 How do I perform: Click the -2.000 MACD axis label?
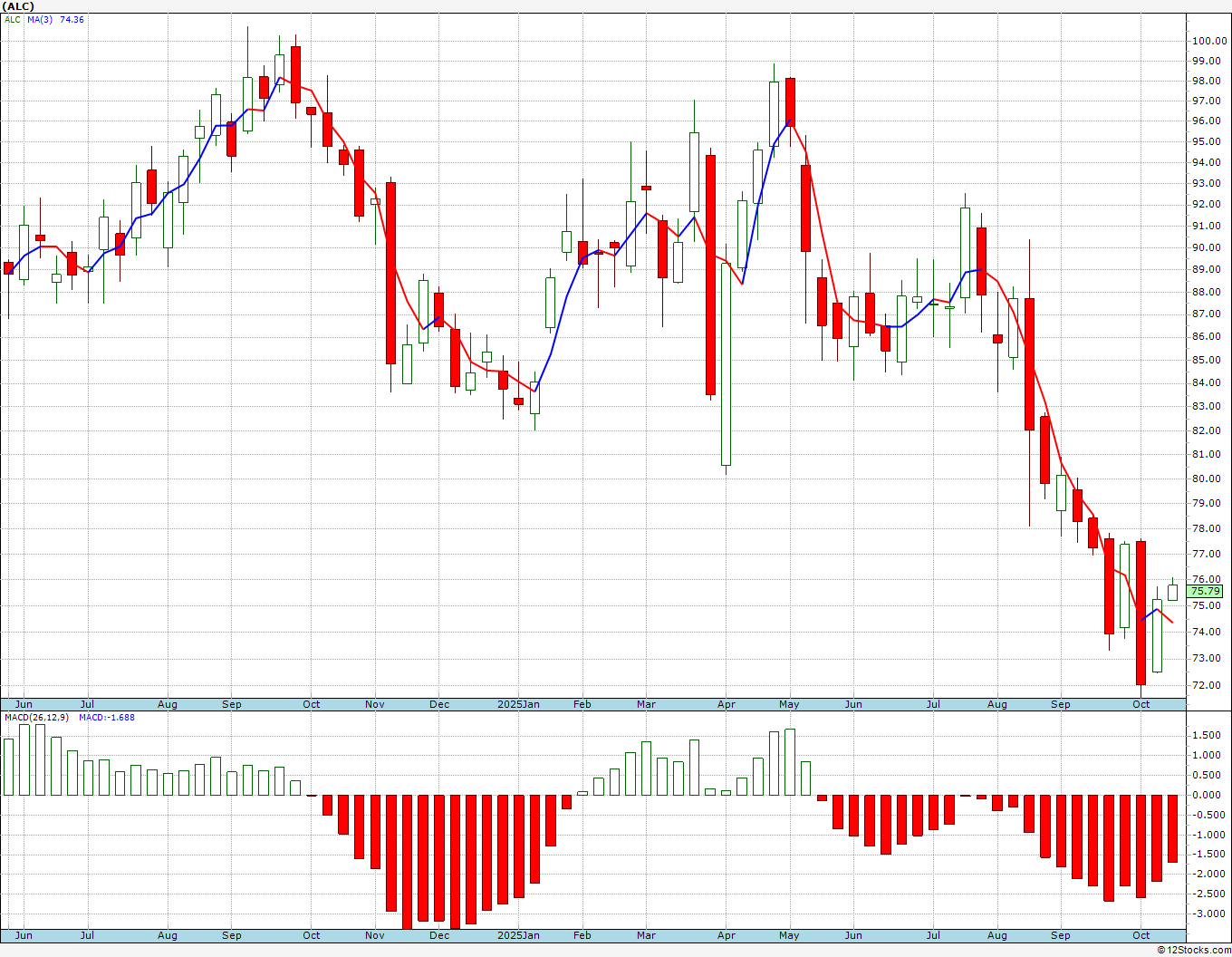click(x=1209, y=874)
